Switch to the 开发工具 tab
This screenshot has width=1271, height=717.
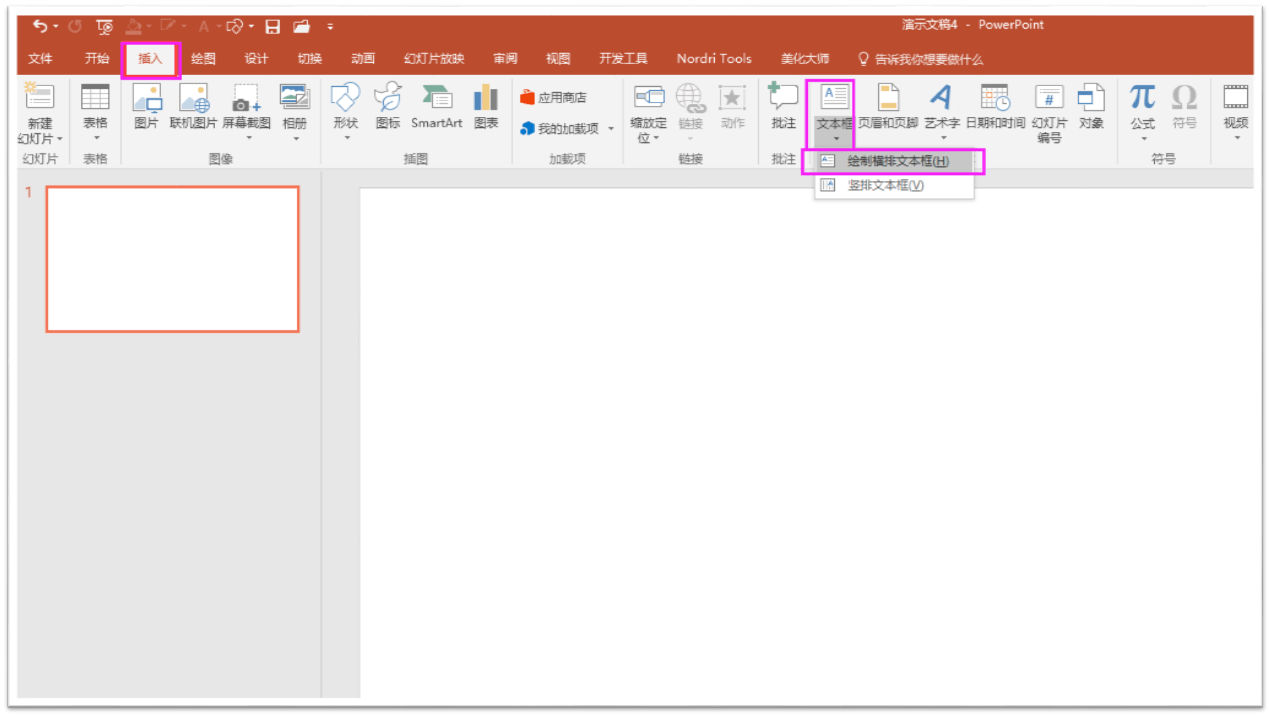pos(623,59)
